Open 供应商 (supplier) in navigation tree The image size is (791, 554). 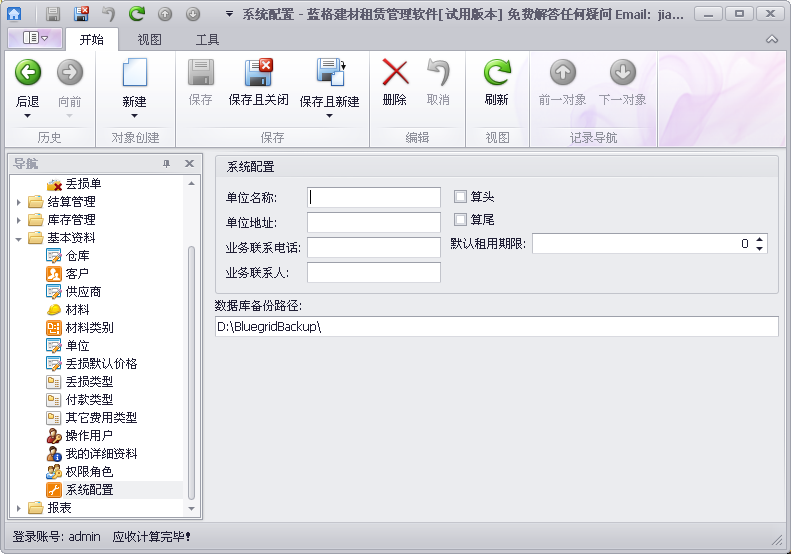tap(83, 292)
